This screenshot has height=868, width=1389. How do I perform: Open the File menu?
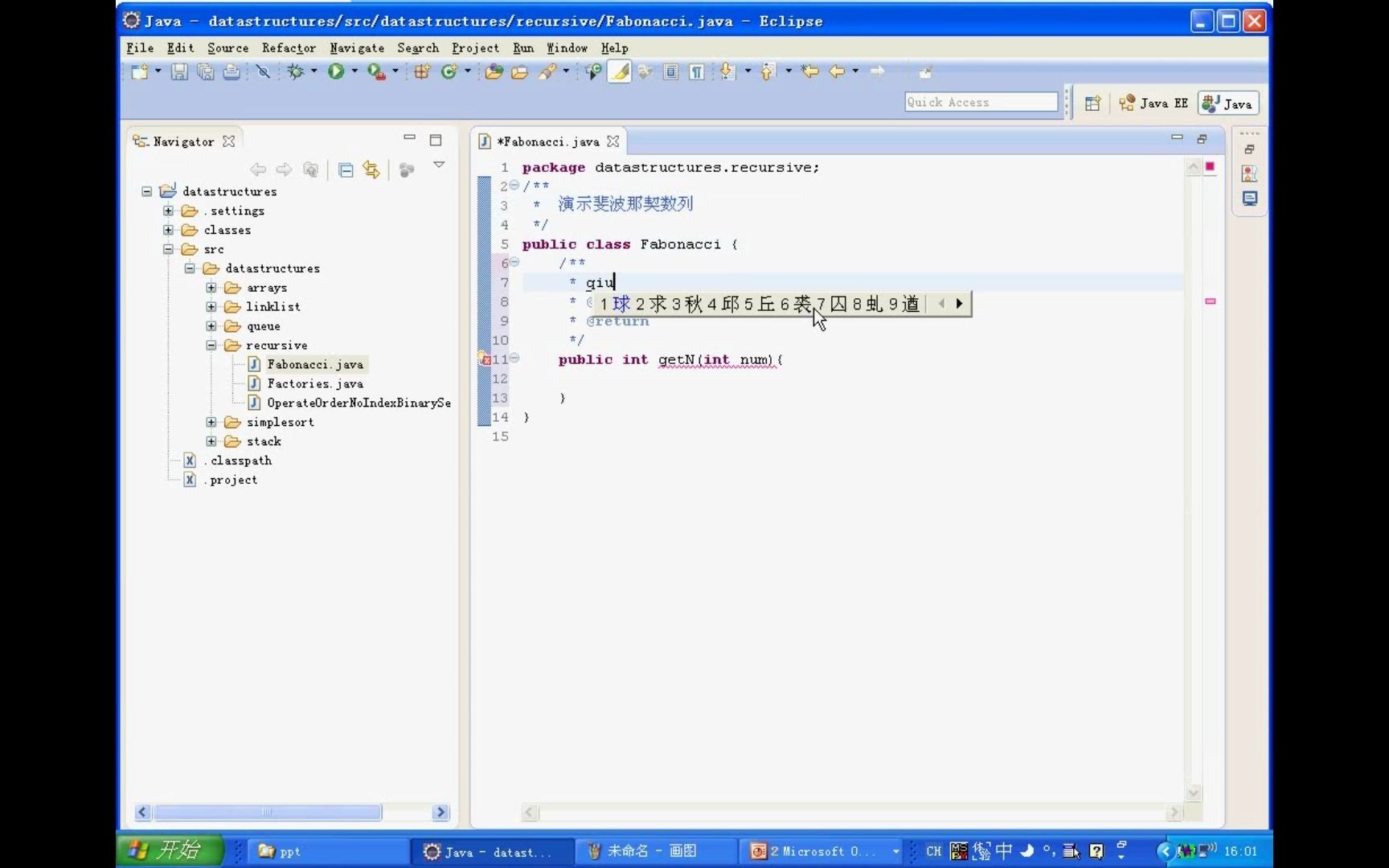140,48
